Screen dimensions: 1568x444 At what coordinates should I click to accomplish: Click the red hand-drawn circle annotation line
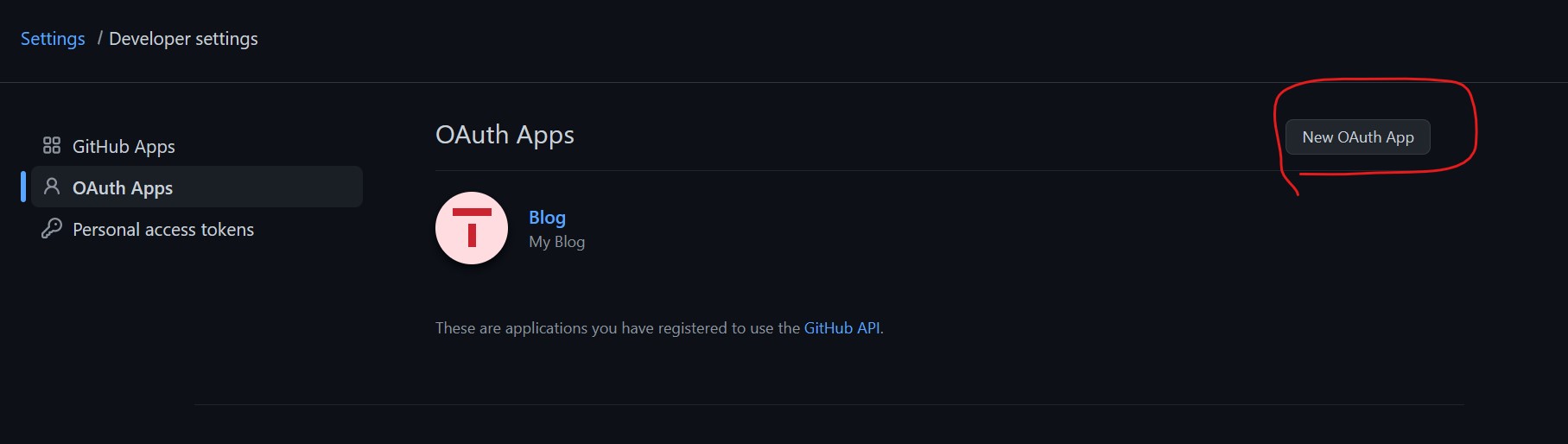pyautogui.click(x=1476, y=130)
